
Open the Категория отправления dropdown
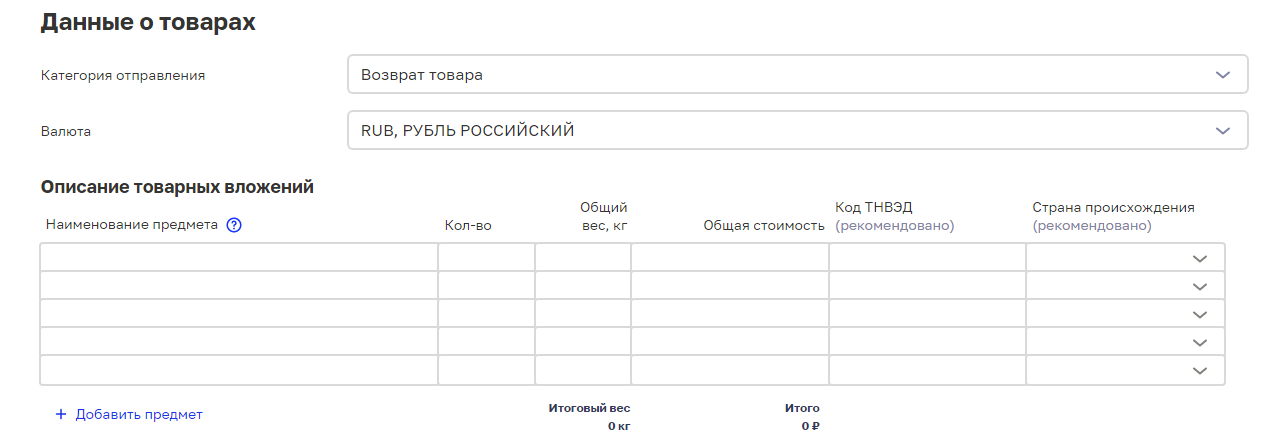[798, 75]
